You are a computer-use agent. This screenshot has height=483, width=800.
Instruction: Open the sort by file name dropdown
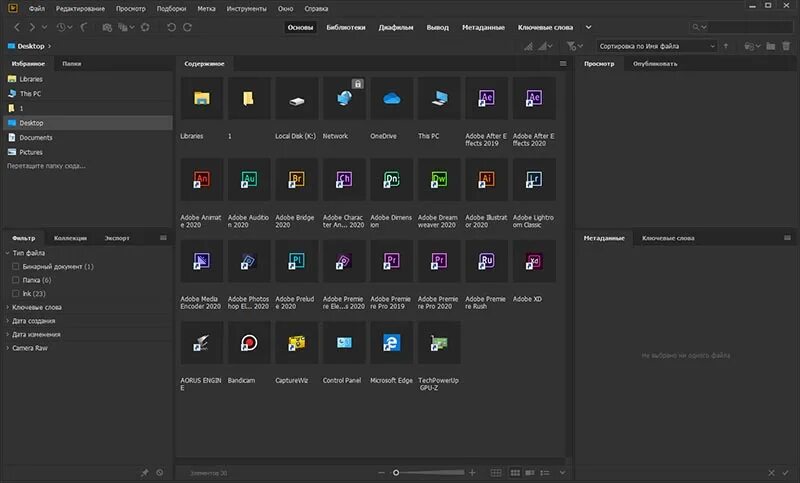(656, 46)
